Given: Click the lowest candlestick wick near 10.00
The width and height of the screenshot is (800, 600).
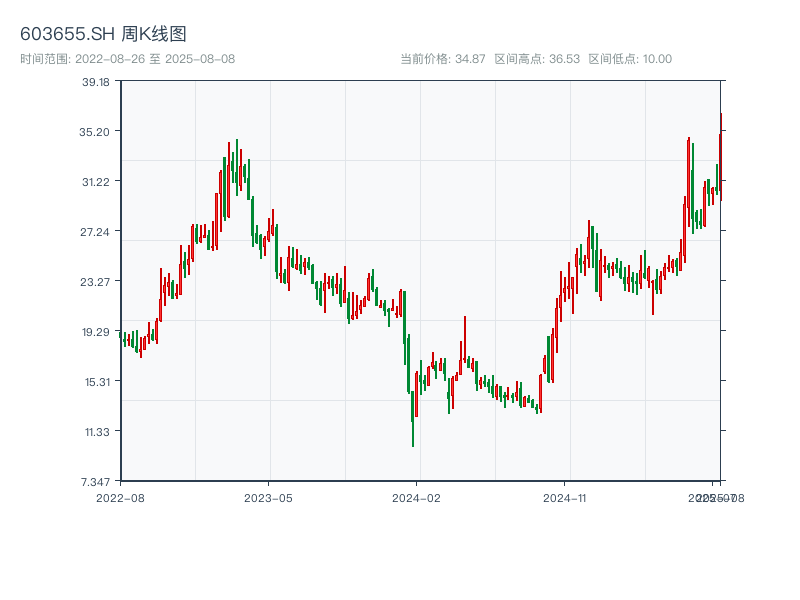Looking at the screenshot, I should [x=413, y=440].
